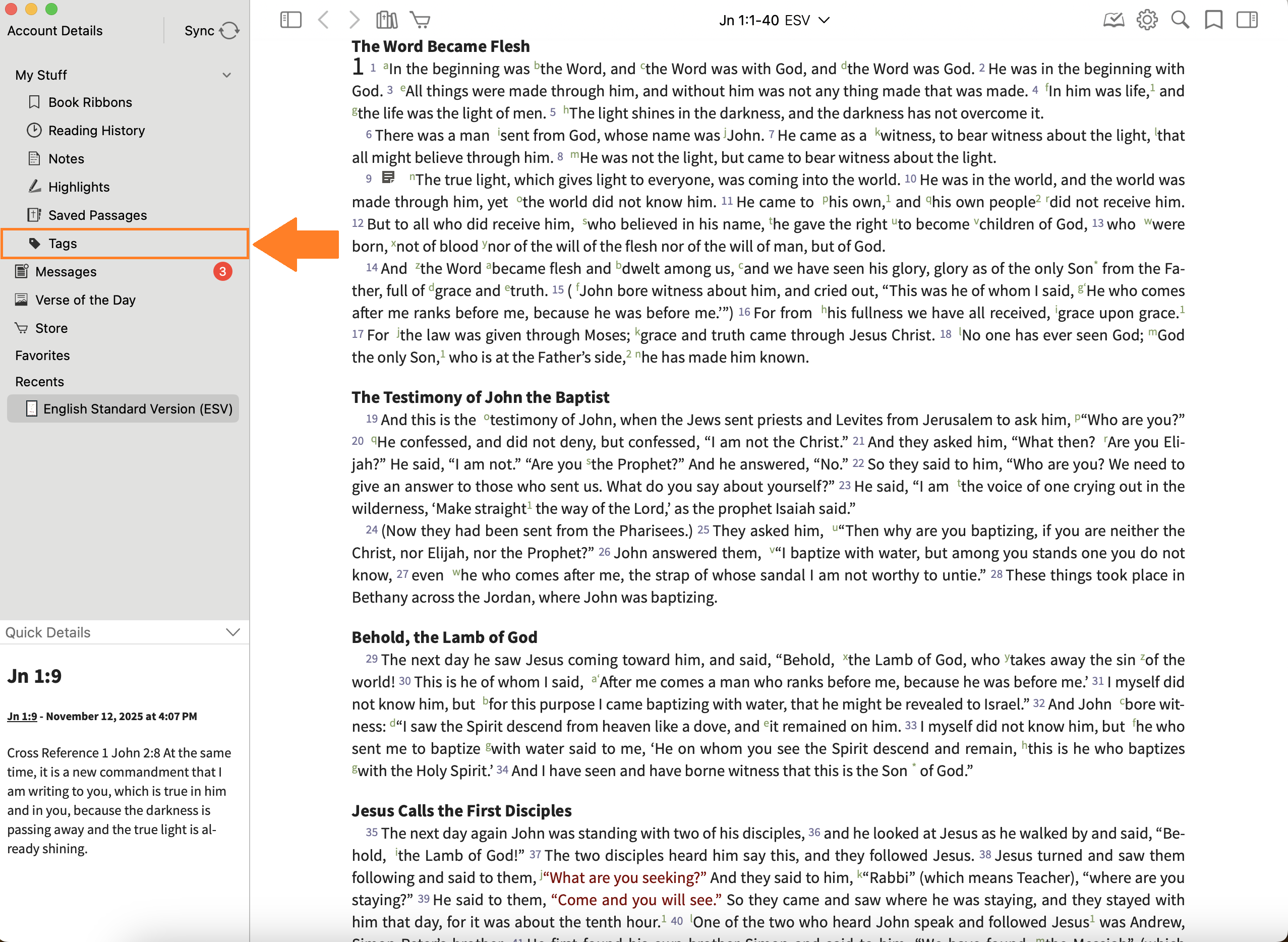Toggle the right sidebar panel icon

(x=1247, y=21)
